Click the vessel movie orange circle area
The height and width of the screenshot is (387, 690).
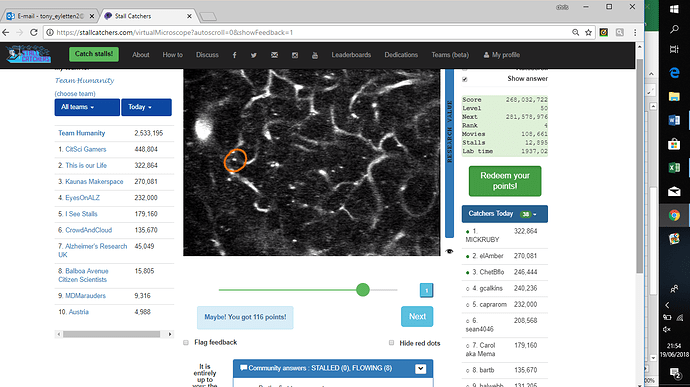(x=235, y=160)
